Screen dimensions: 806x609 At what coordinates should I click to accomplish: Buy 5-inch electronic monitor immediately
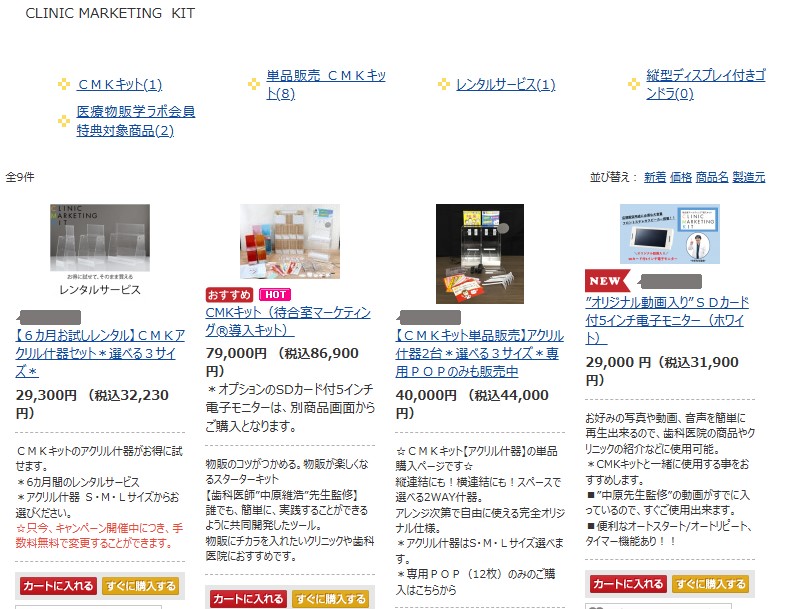pos(710,584)
